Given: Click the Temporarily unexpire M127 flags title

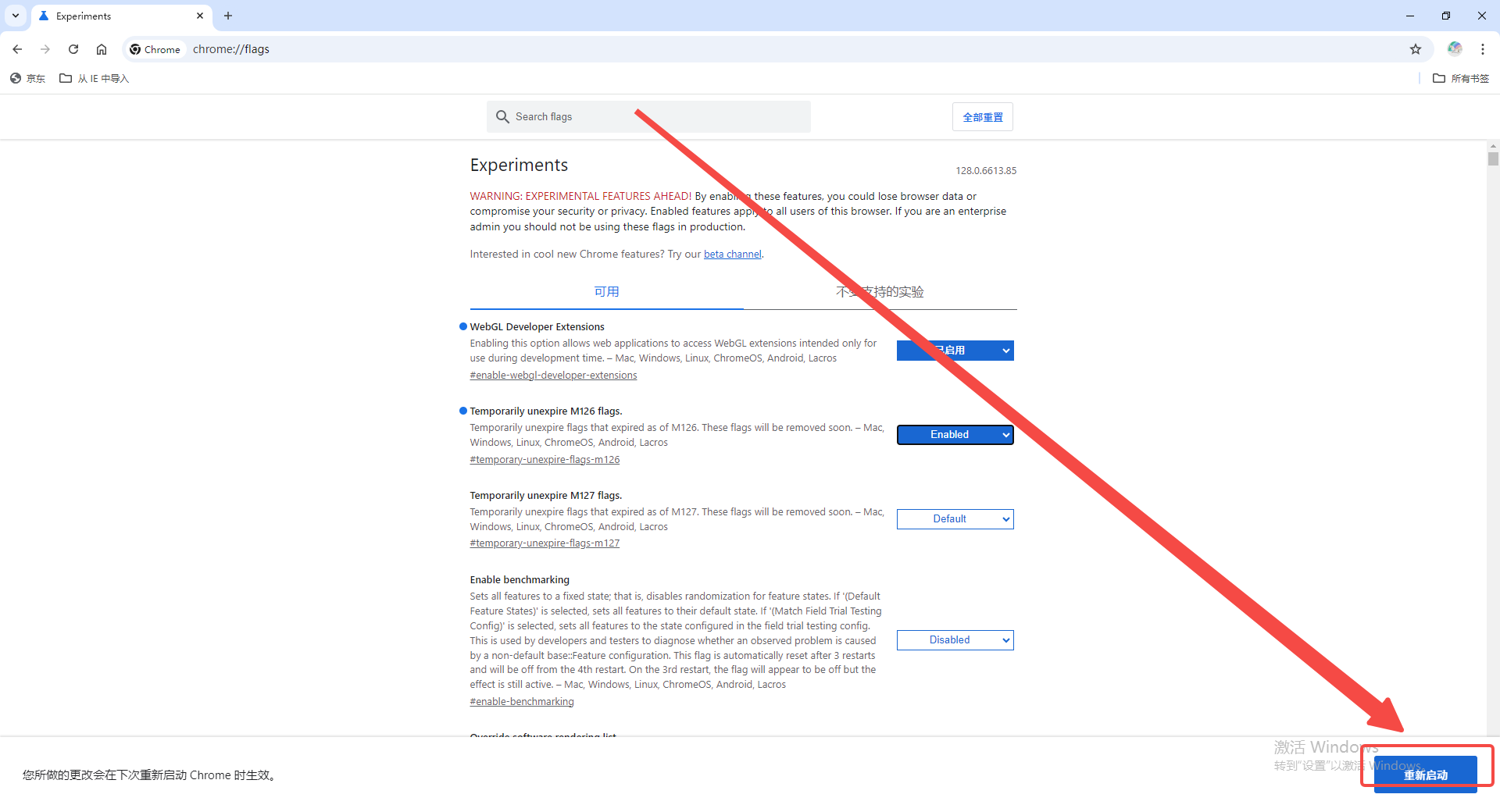Looking at the screenshot, I should [546, 496].
